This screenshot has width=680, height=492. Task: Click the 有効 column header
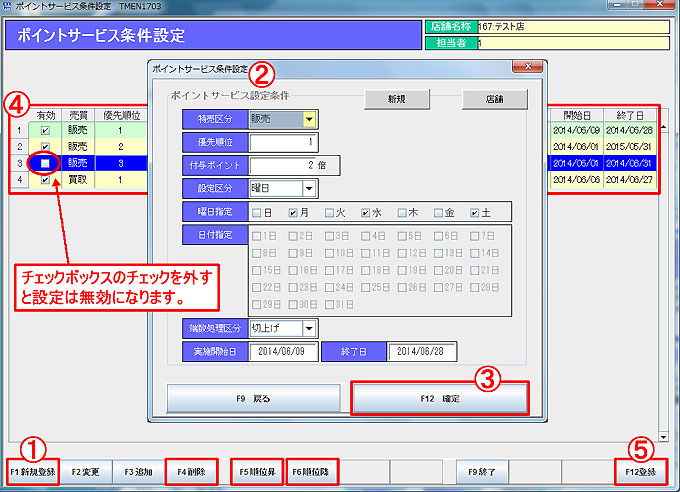tap(46, 115)
